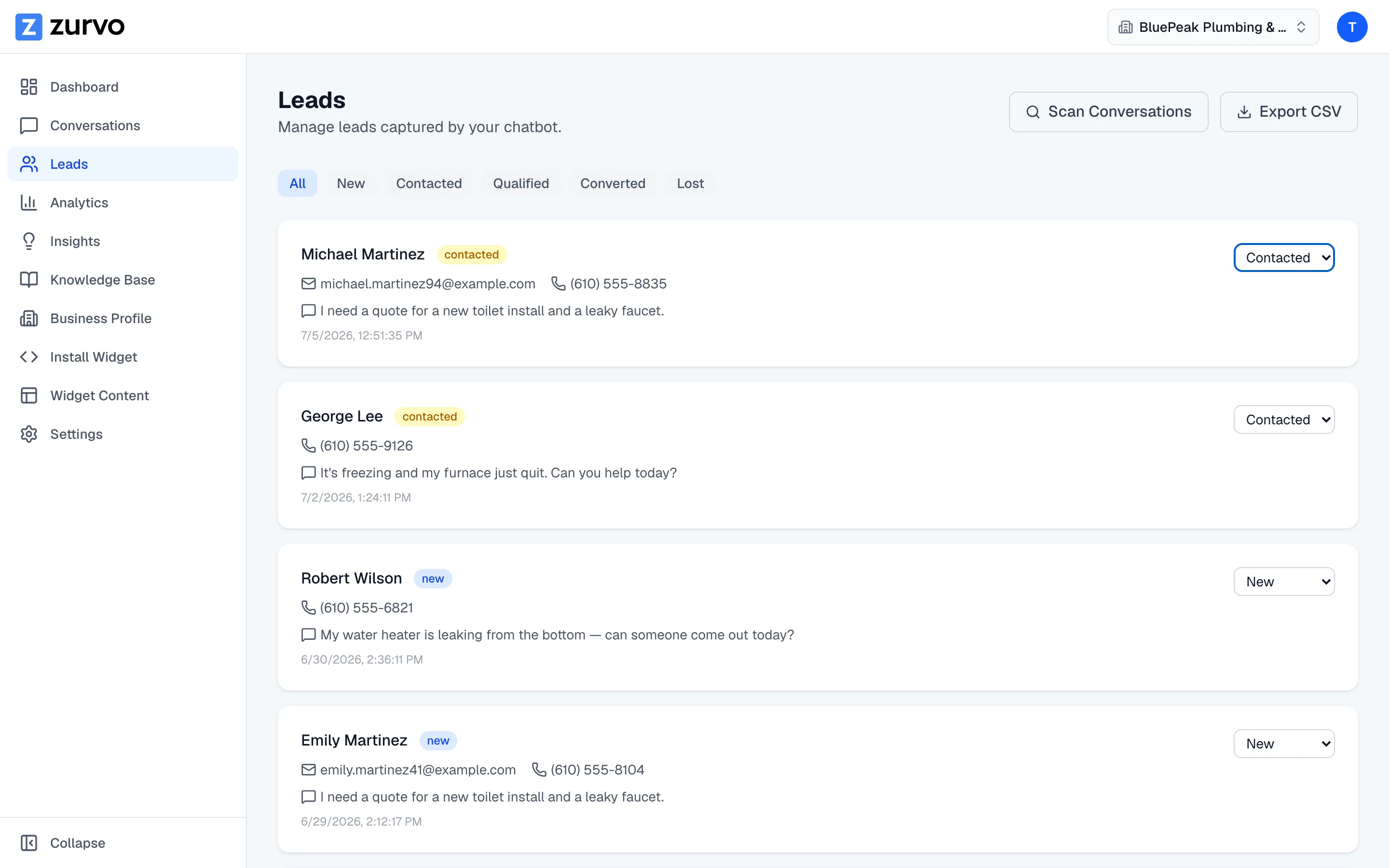Open the Dashboard page link

coord(123,87)
